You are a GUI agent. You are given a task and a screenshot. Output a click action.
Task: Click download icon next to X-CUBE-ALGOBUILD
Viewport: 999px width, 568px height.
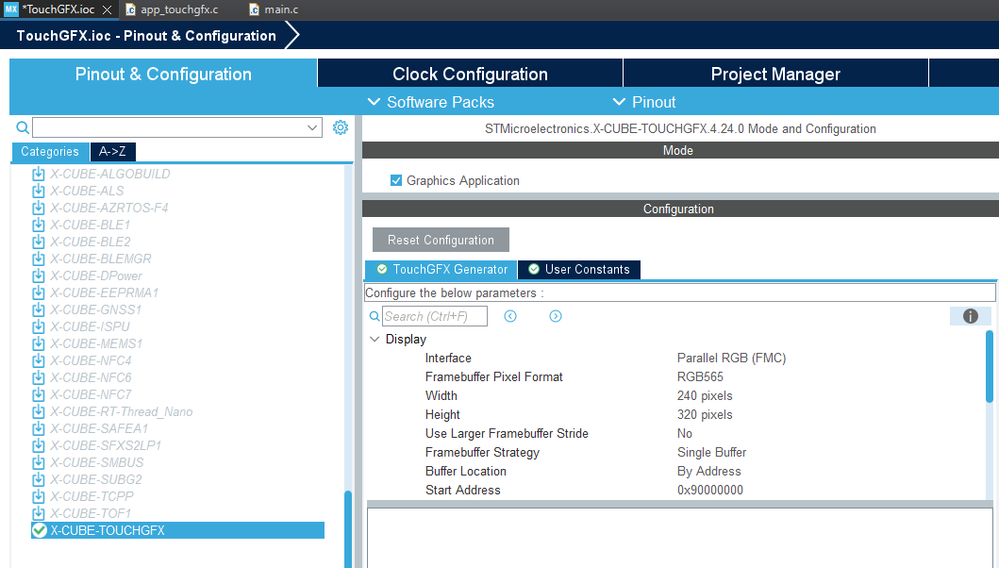pos(38,174)
